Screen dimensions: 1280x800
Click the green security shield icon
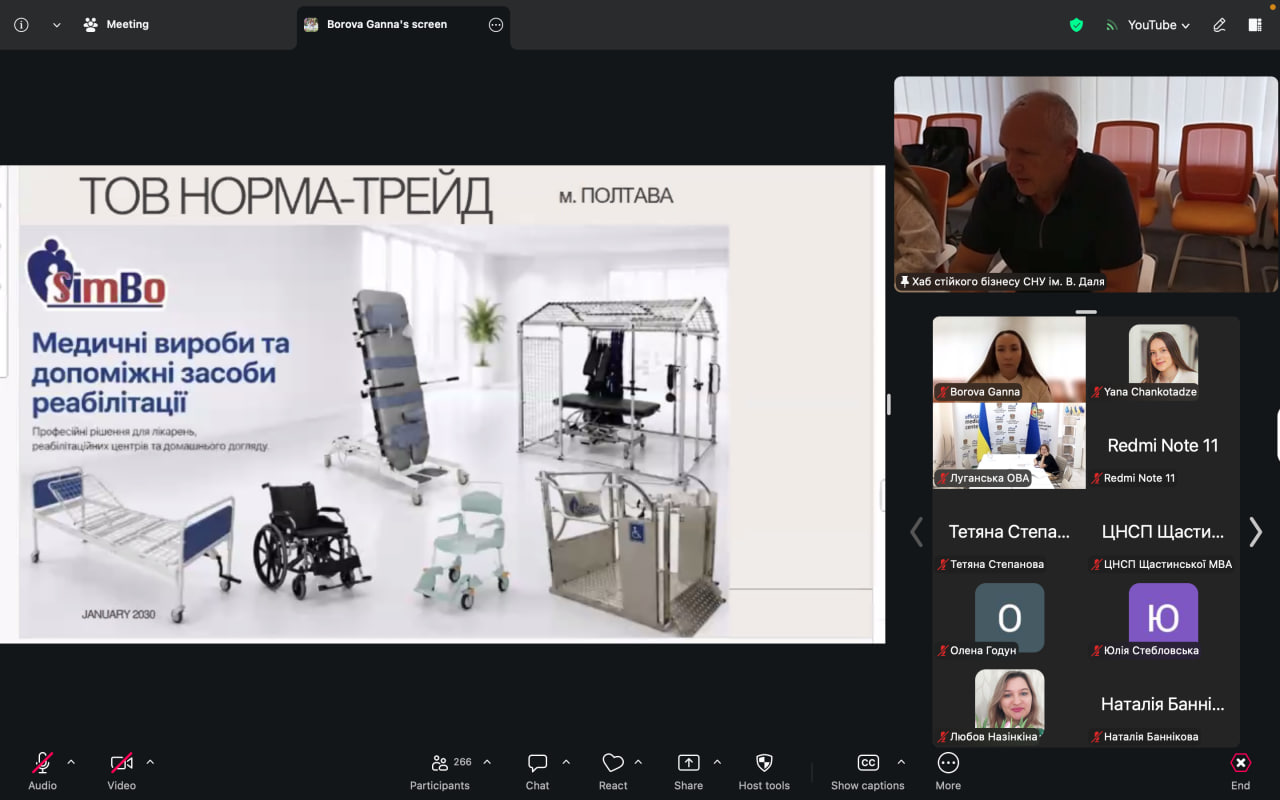(x=1076, y=25)
